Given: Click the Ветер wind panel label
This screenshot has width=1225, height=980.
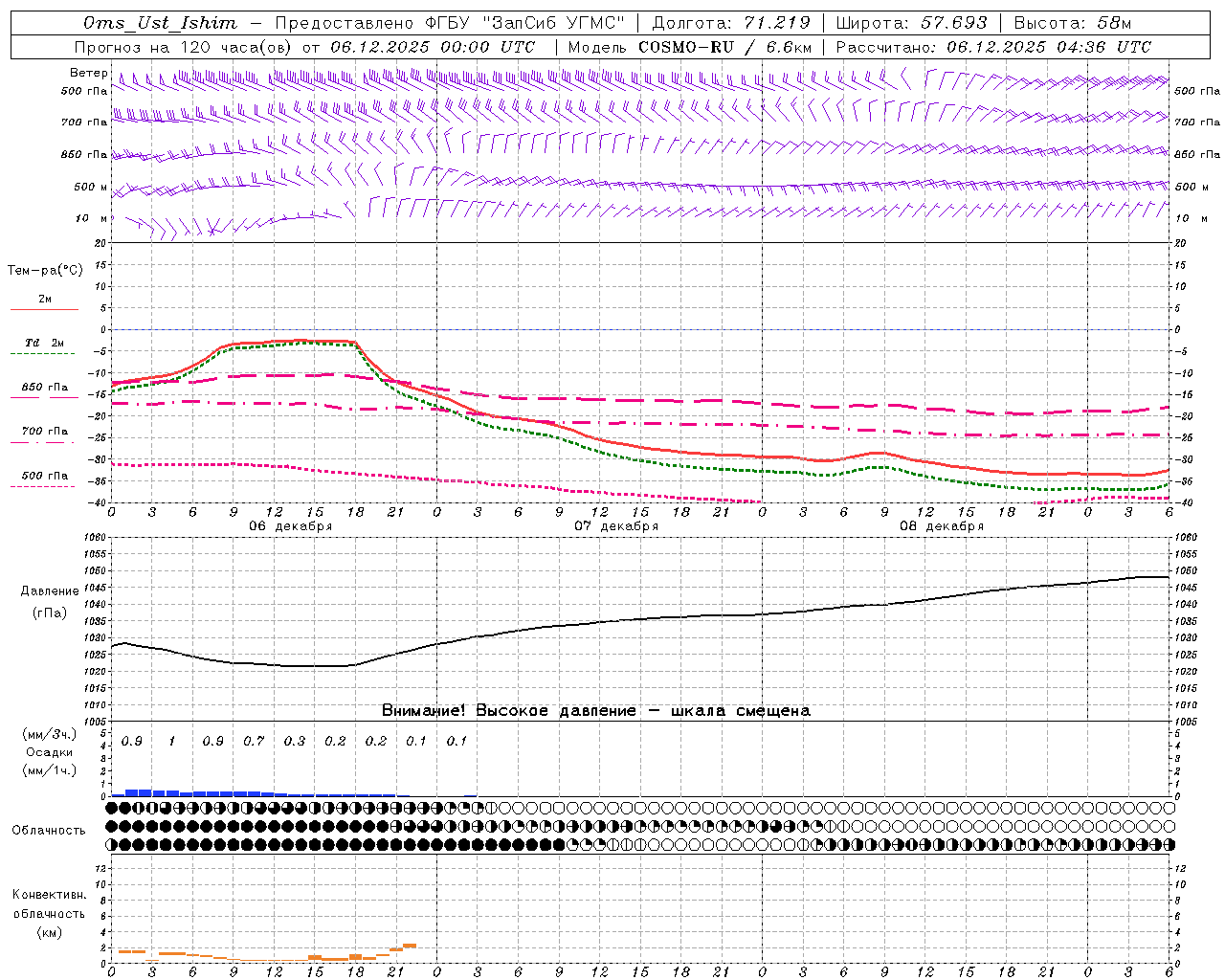Looking at the screenshot, I should click(88, 73).
